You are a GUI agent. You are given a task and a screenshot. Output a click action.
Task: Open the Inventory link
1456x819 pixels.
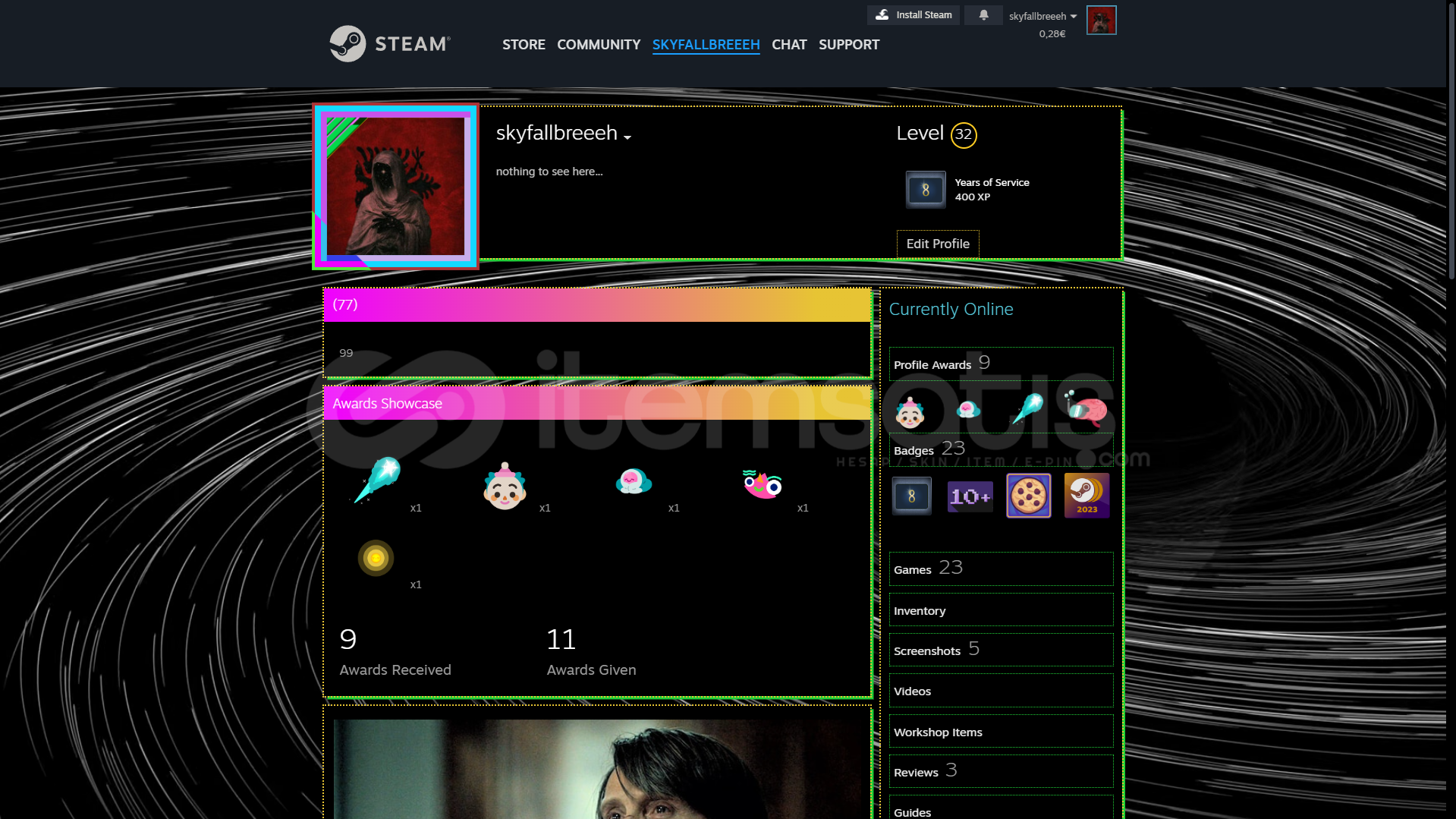click(1001, 610)
